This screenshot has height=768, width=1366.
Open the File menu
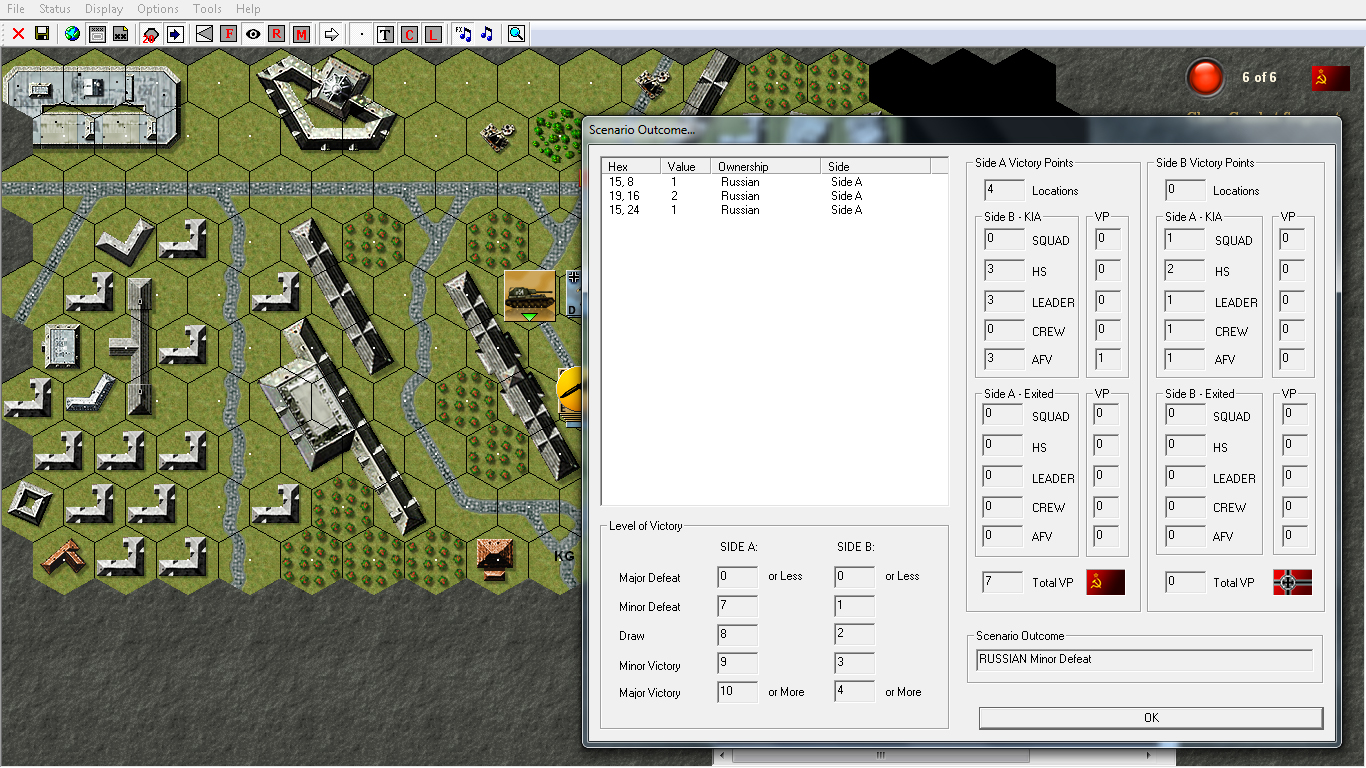16,9
